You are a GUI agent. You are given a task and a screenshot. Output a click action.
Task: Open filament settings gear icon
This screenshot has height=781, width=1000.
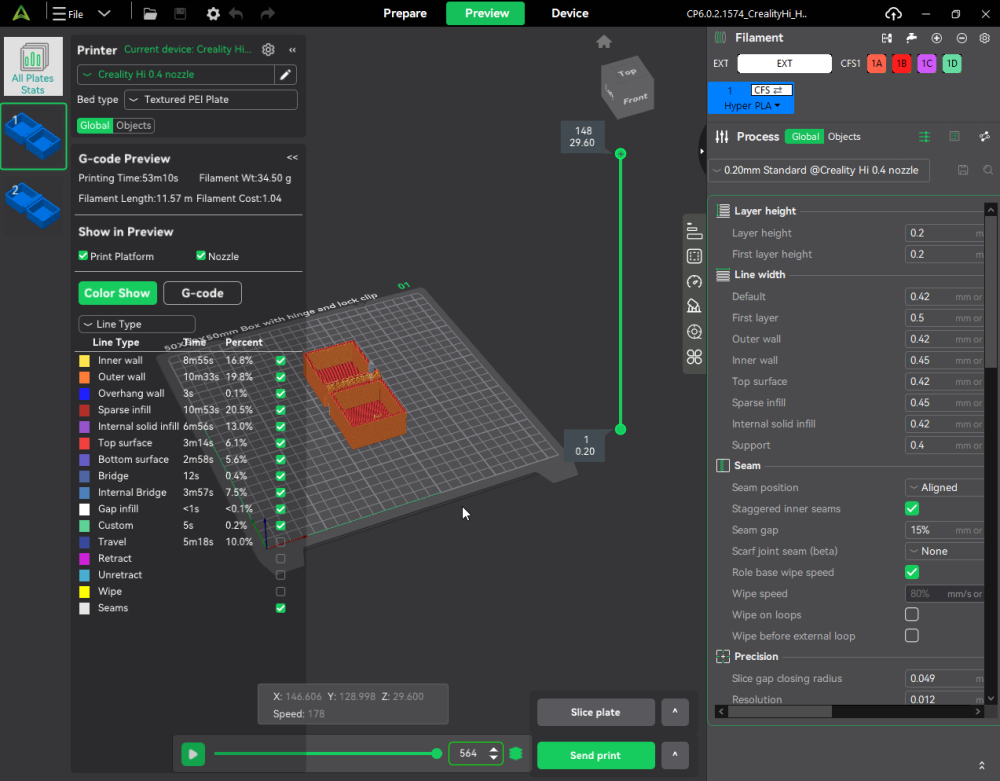point(985,38)
